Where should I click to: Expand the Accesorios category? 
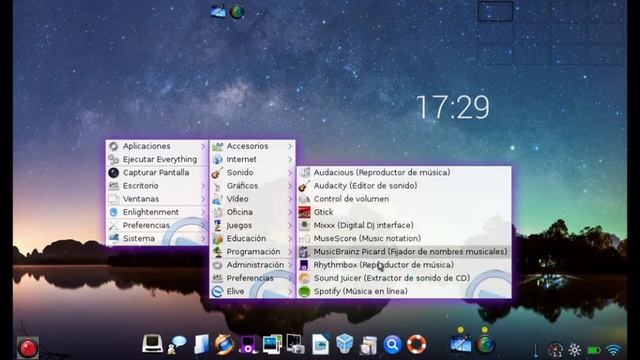(253, 146)
